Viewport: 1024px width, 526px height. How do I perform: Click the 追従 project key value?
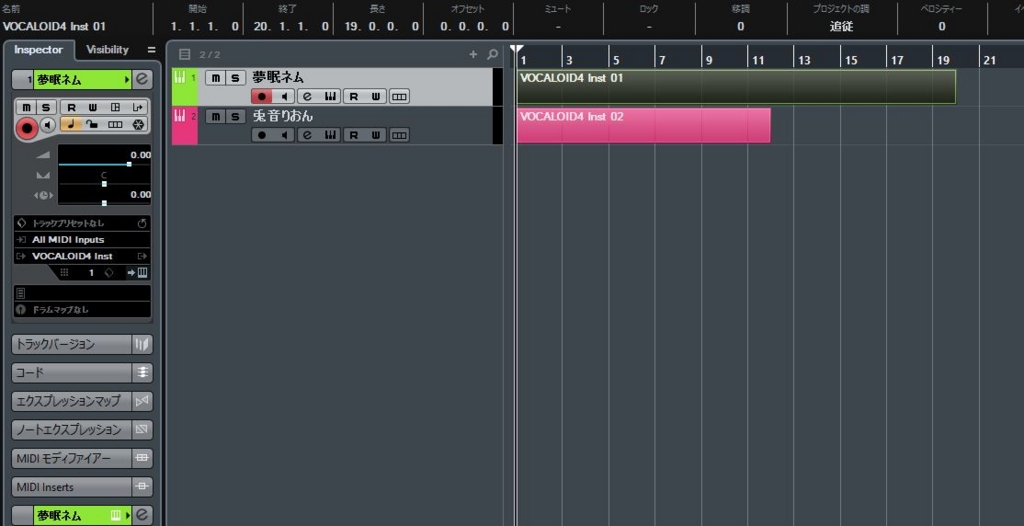pyautogui.click(x=841, y=26)
